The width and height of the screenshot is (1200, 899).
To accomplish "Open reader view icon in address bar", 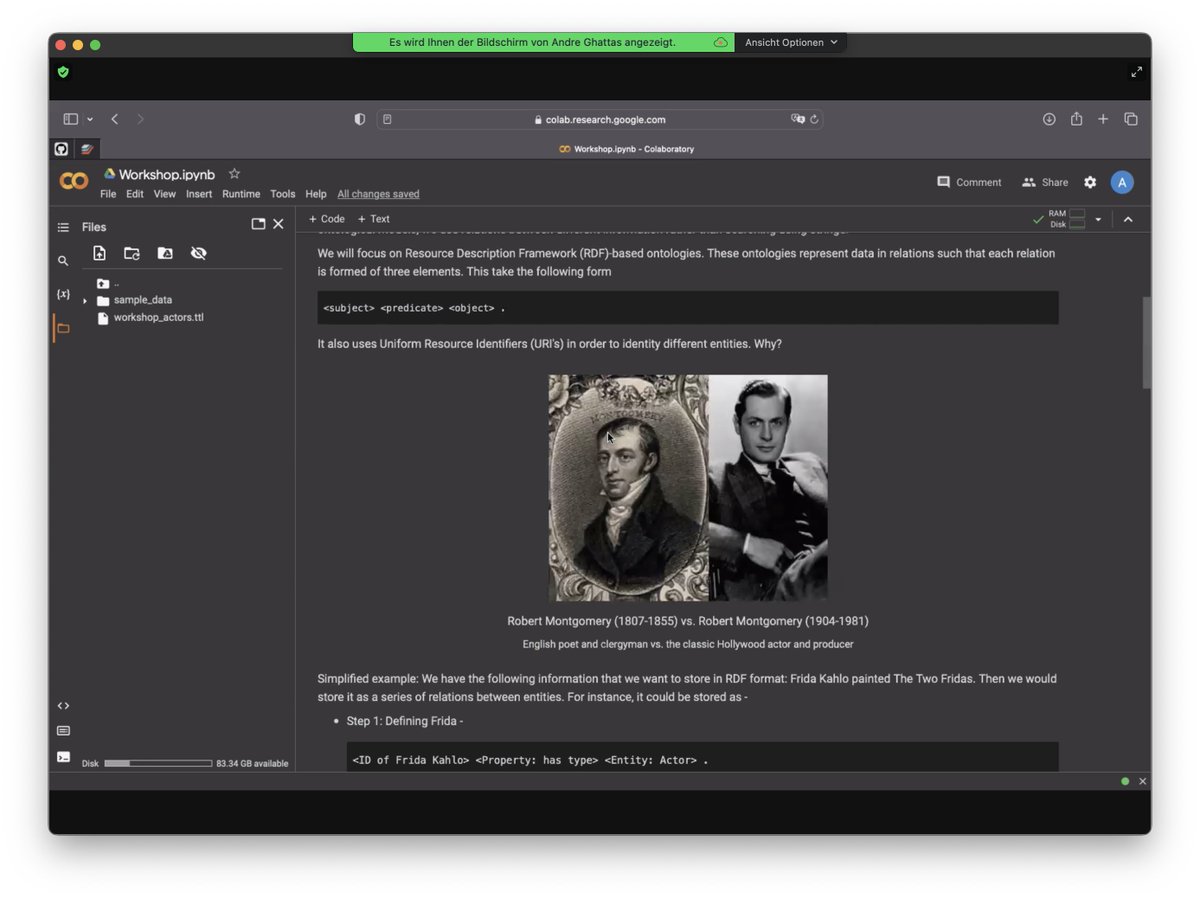I will tap(387, 119).
